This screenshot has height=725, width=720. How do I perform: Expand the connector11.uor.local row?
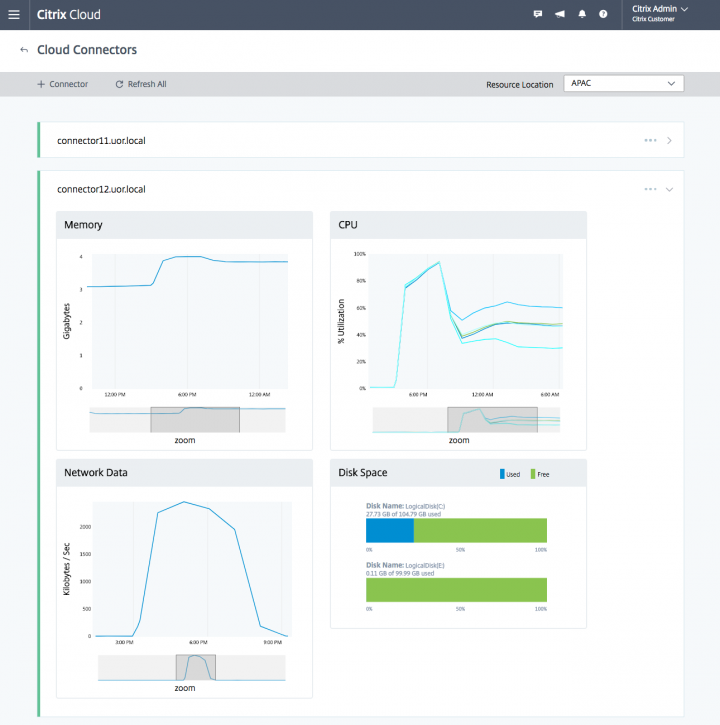pos(669,140)
